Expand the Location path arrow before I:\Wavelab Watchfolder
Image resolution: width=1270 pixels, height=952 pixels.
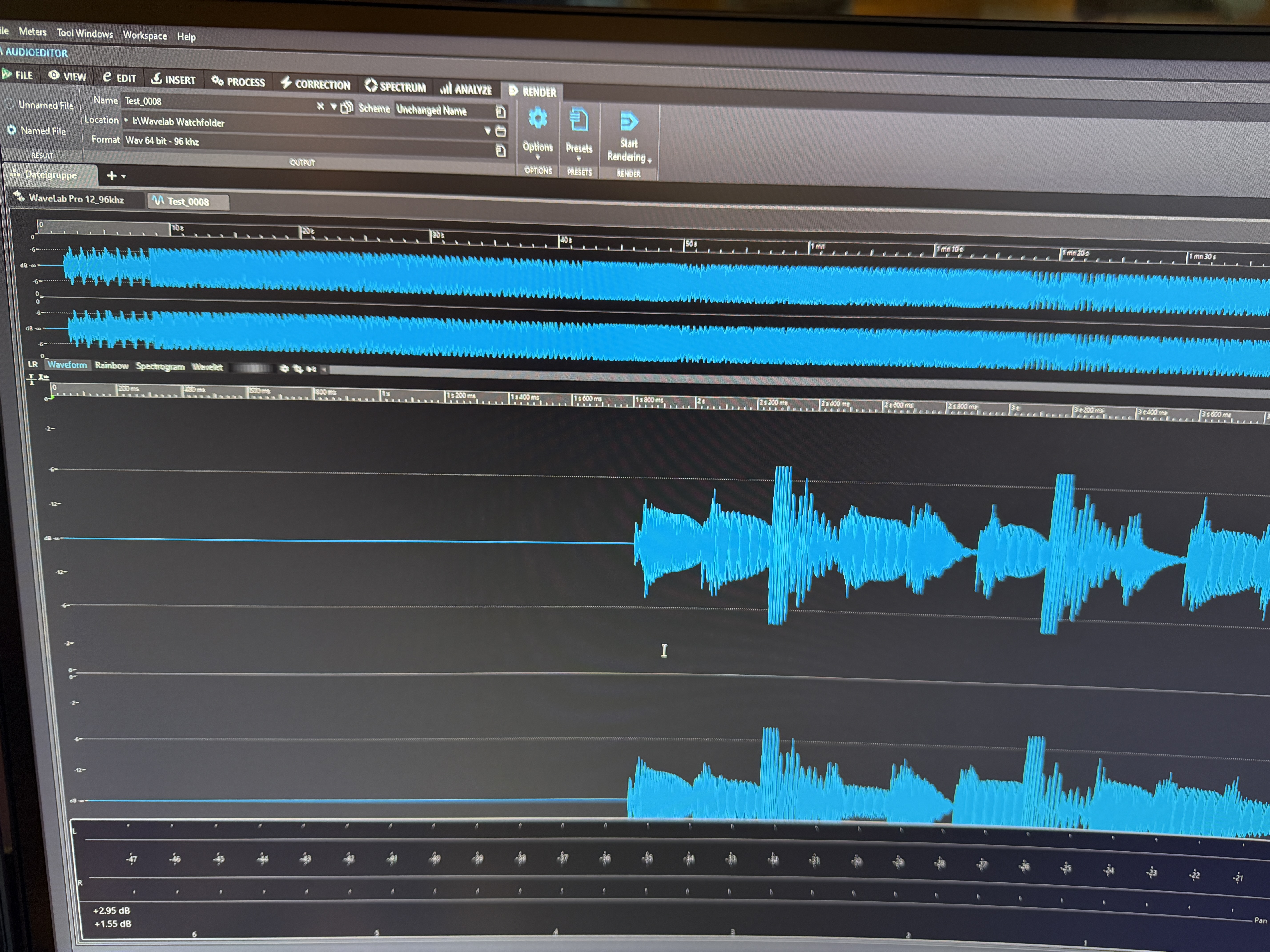coord(126,120)
